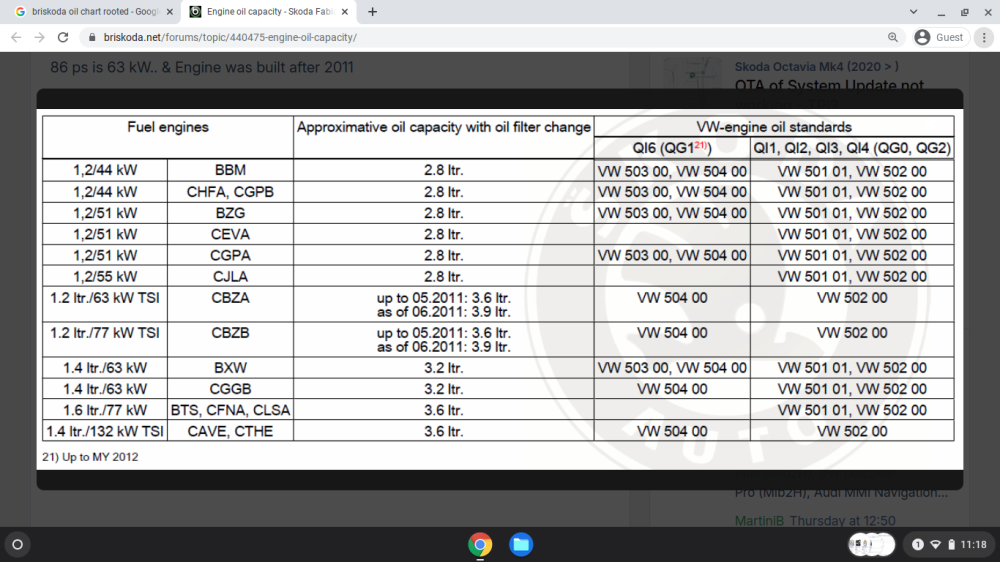Screen dimensions: 1000x562
Task: Open the Guest profile button
Action: click(939, 38)
